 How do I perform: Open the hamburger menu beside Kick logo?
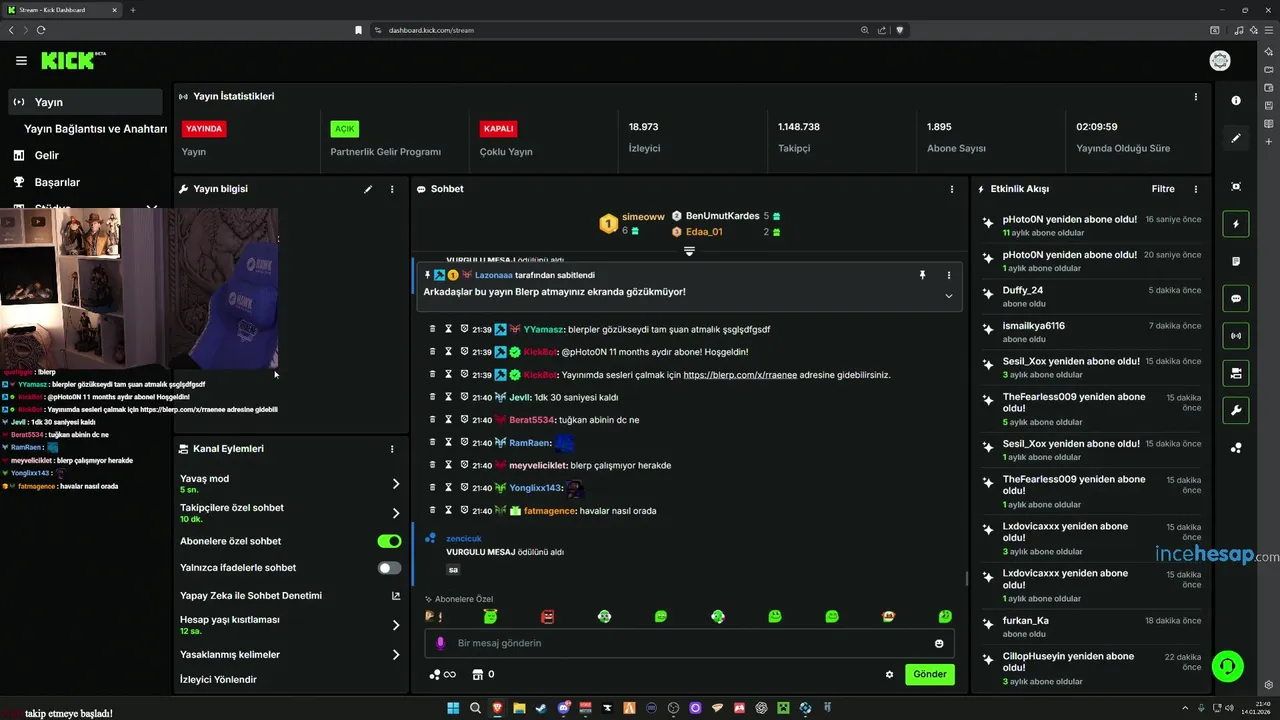click(x=21, y=61)
